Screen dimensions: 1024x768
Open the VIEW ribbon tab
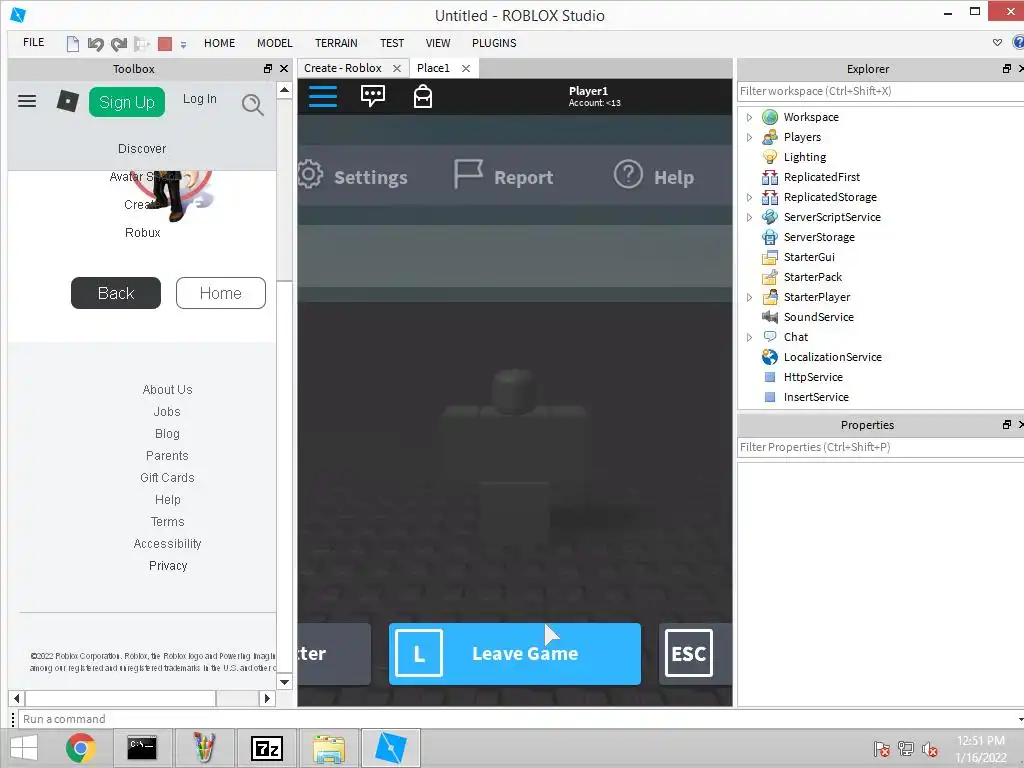(438, 43)
